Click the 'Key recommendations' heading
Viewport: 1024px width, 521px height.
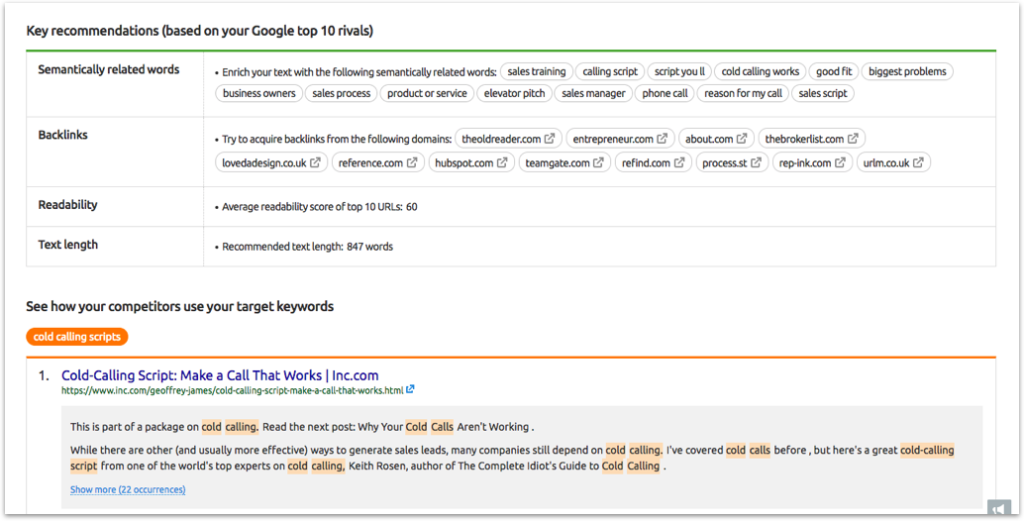click(x=200, y=31)
